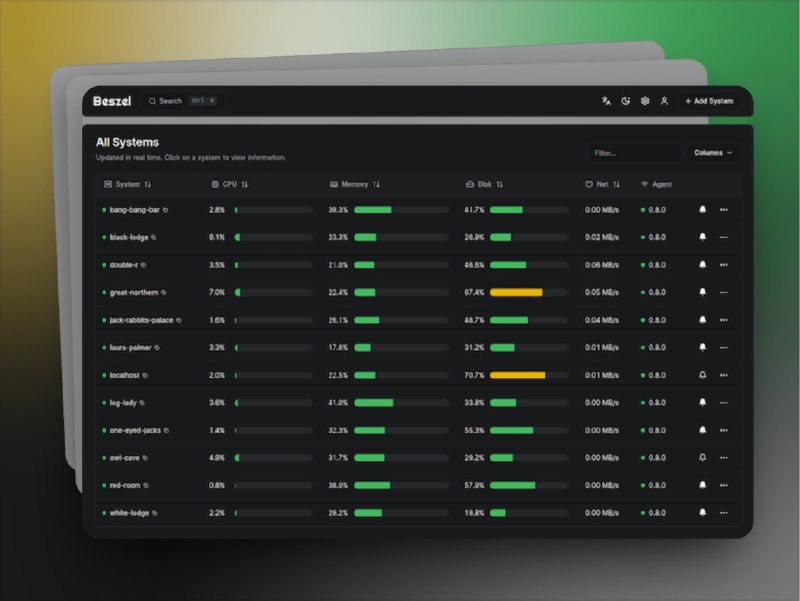Copy hostname icon next to great-northern
Image resolution: width=800 pixels, height=601 pixels.
coord(164,293)
